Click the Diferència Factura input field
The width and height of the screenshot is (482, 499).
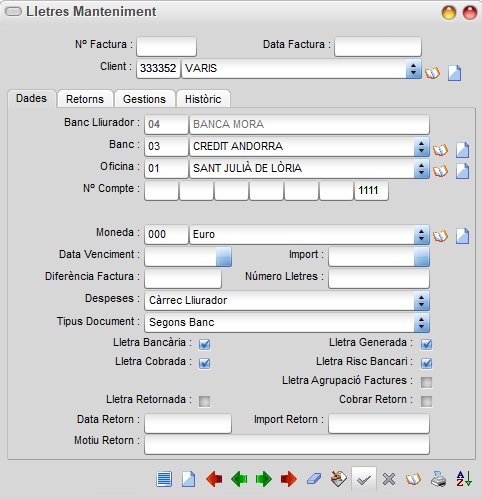(x=183, y=279)
